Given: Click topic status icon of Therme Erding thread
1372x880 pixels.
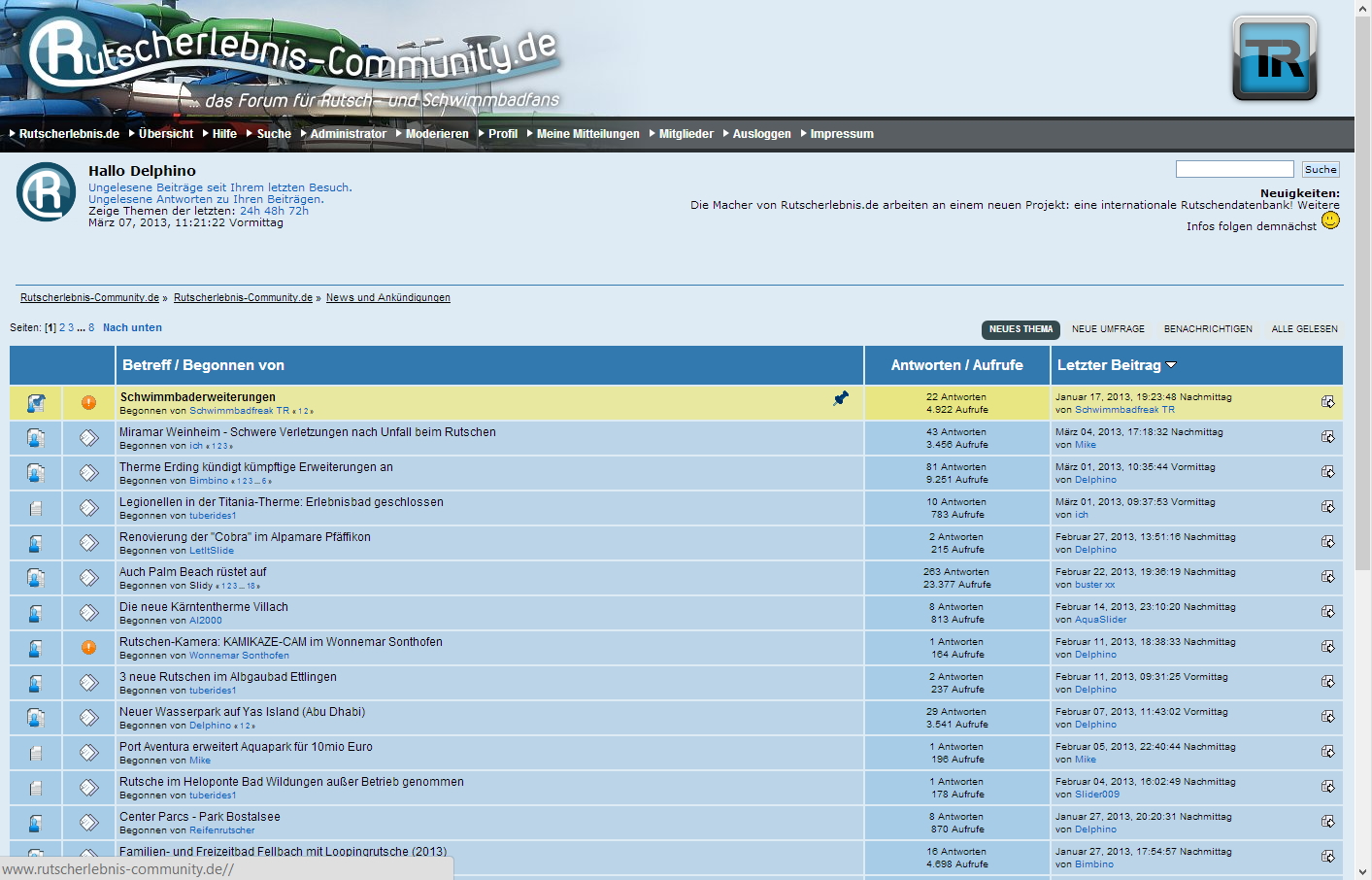Looking at the screenshot, I should click(x=36, y=473).
